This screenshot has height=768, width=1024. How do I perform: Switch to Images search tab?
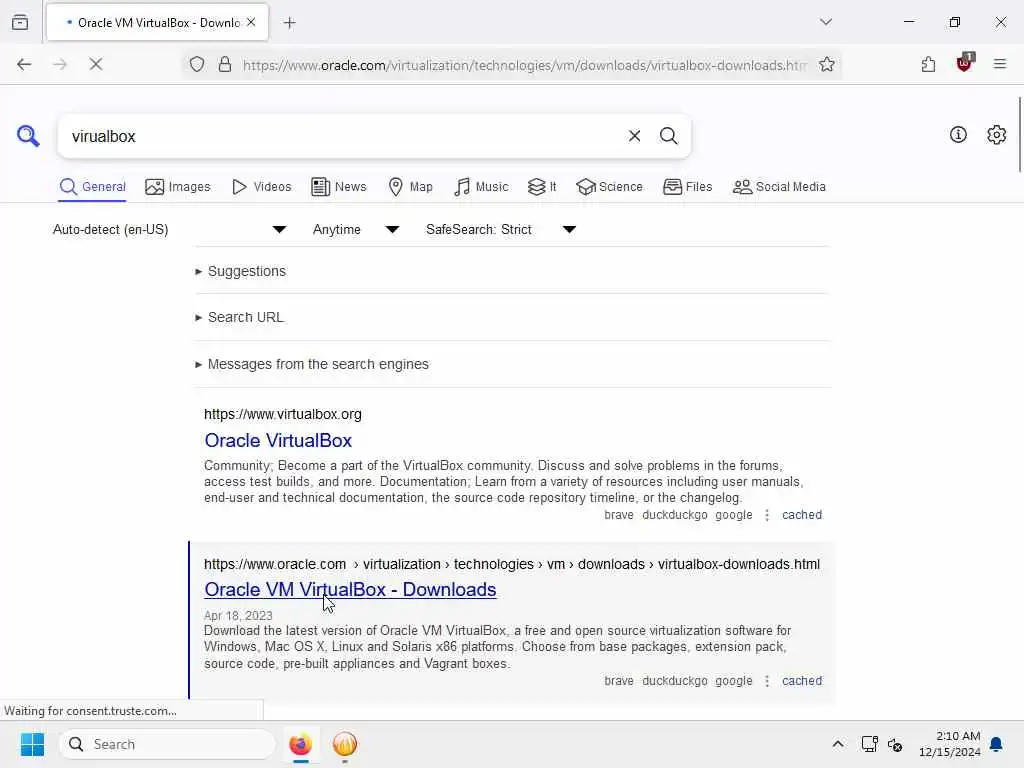[178, 187]
